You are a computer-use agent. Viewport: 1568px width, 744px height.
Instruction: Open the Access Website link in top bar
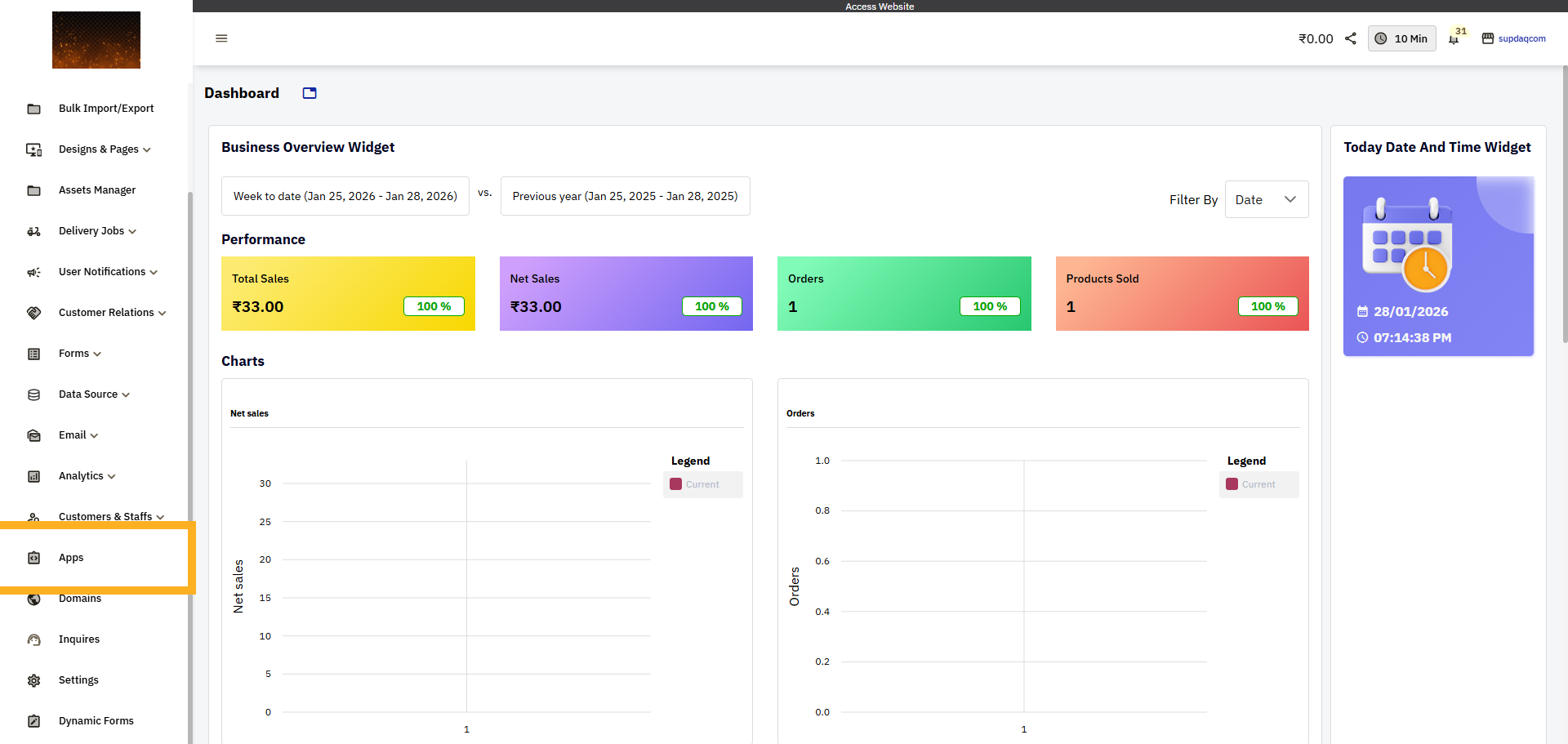[880, 7]
